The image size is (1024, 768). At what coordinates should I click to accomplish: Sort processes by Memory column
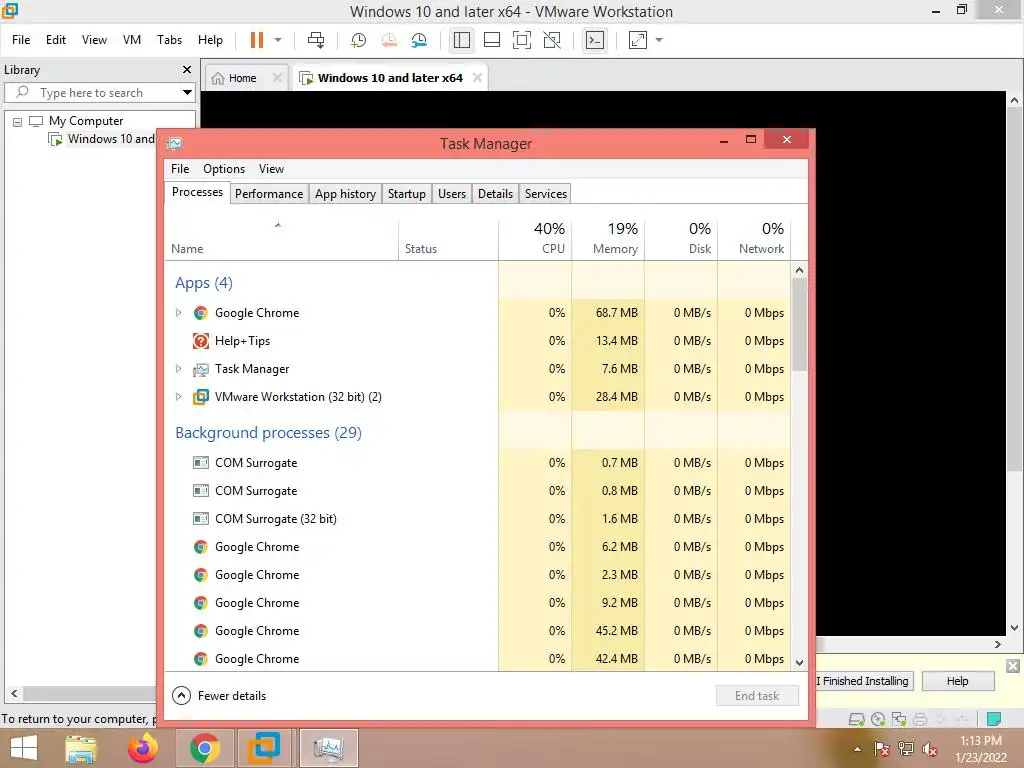[609, 239]
